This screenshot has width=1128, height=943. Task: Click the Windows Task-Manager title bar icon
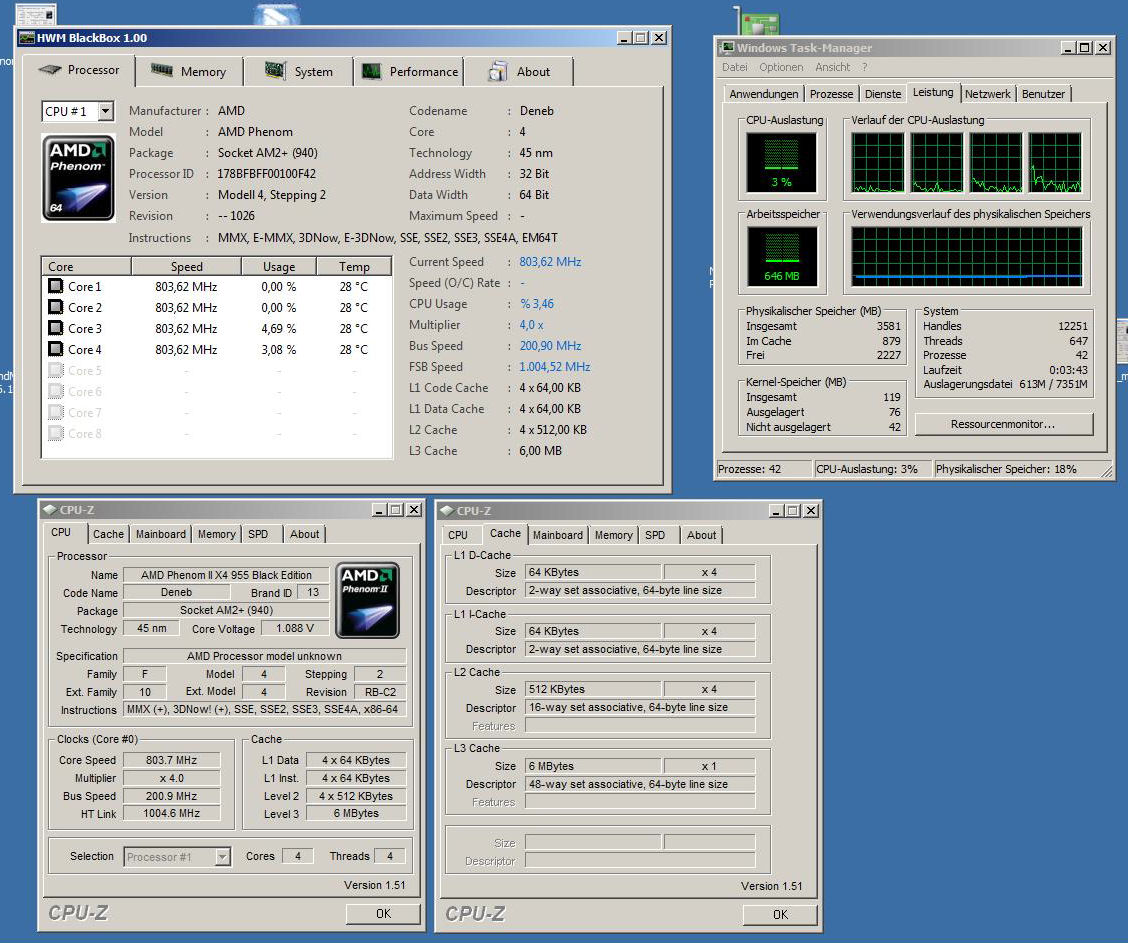(x=727, y=48)
